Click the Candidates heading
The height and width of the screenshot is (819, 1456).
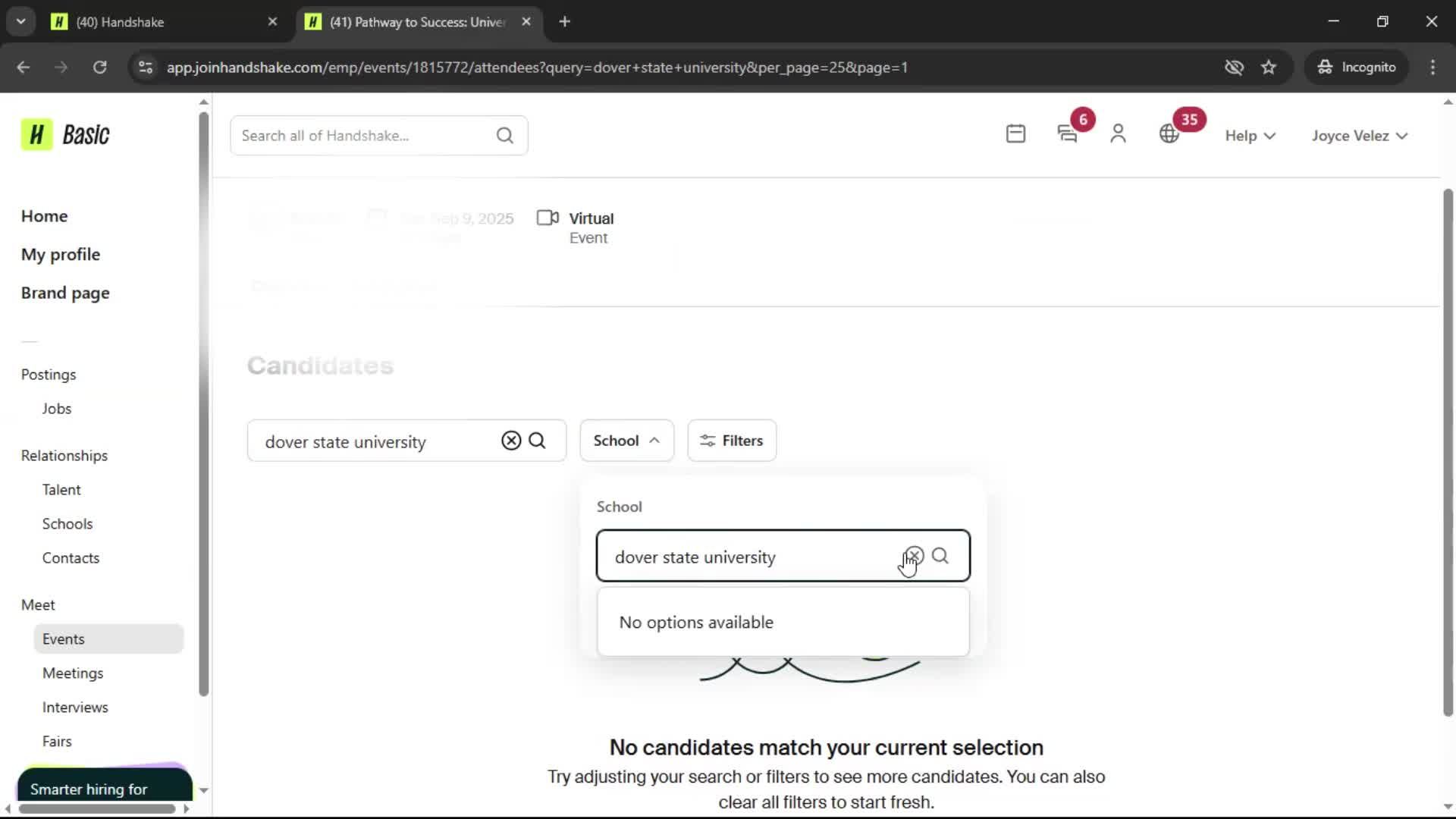(320, 366)
